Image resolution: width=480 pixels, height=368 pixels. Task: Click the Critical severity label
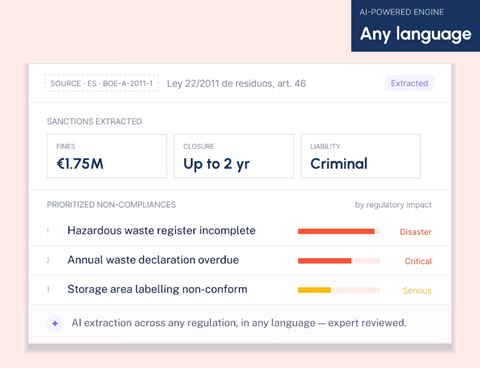[x=418, y=261]
